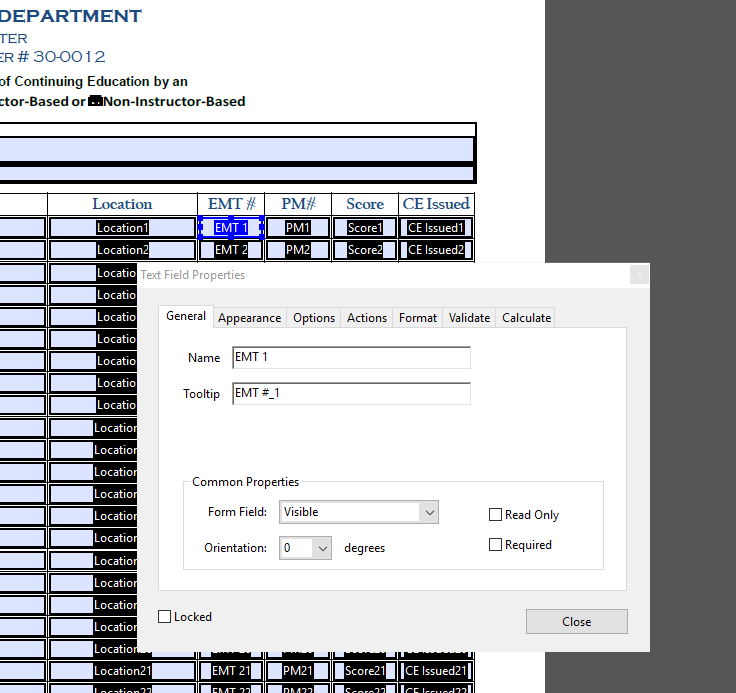This screenshot has height=693, width=736.
Task: Select the PM1 form field
Action: 298,228
